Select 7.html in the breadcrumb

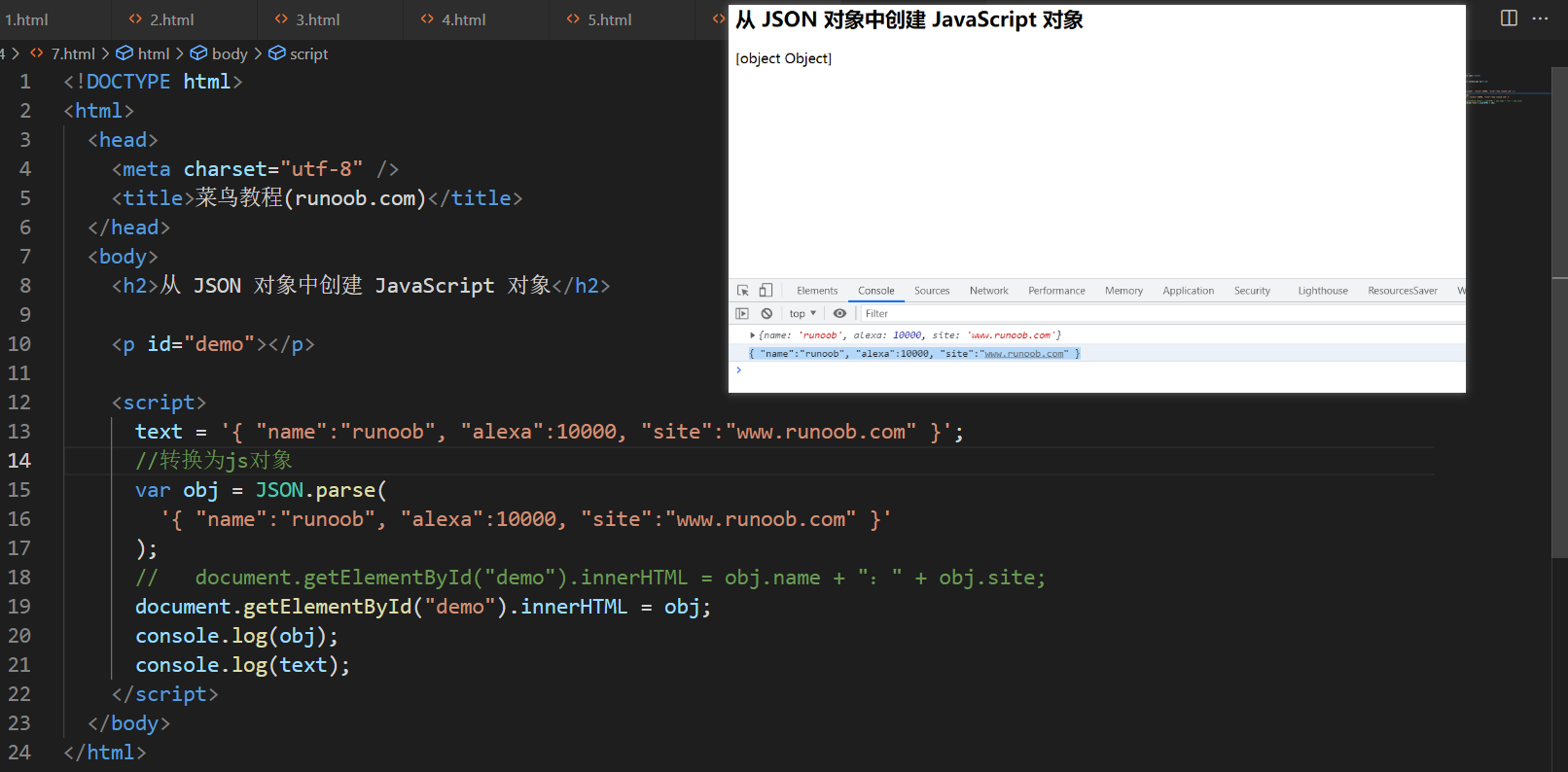73,54
